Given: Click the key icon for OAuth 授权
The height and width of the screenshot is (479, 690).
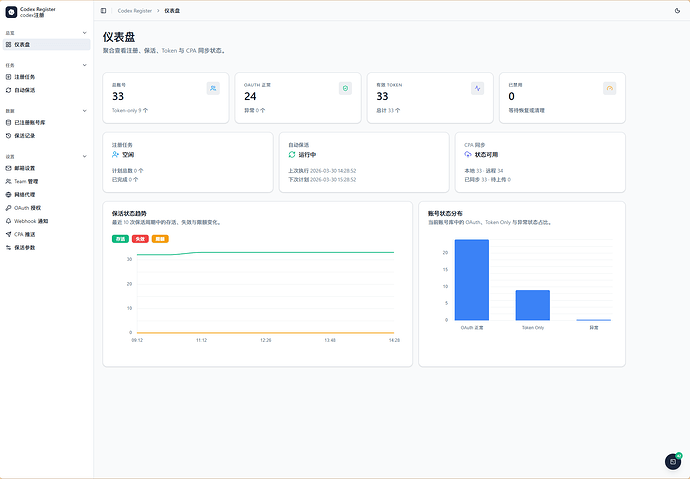Looking at the screenshot, I should pyautogui.click(x=8, y=208).
